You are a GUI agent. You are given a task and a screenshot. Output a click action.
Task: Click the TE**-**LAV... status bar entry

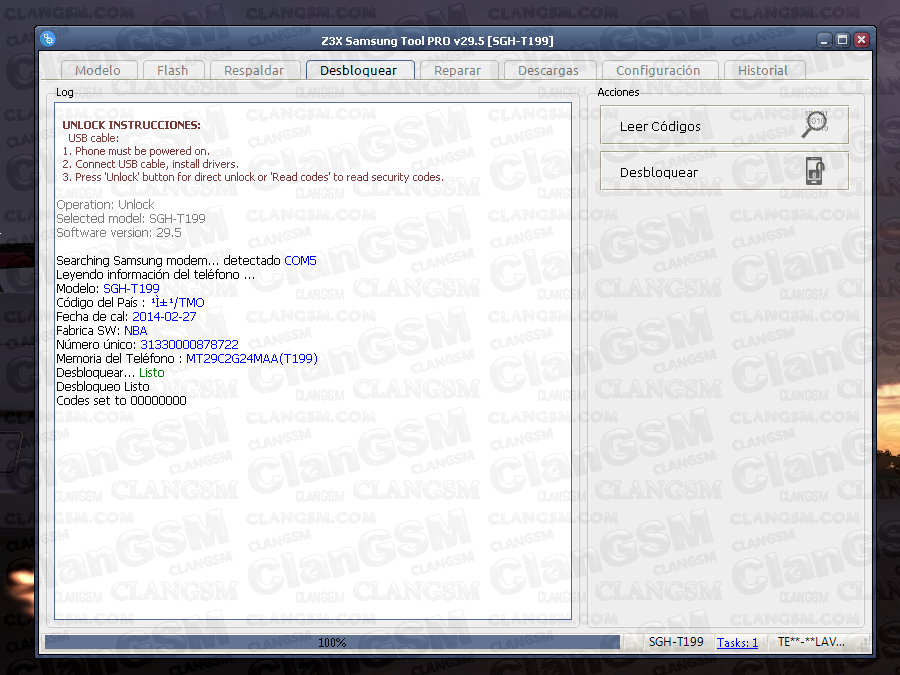tap(811, 642)
